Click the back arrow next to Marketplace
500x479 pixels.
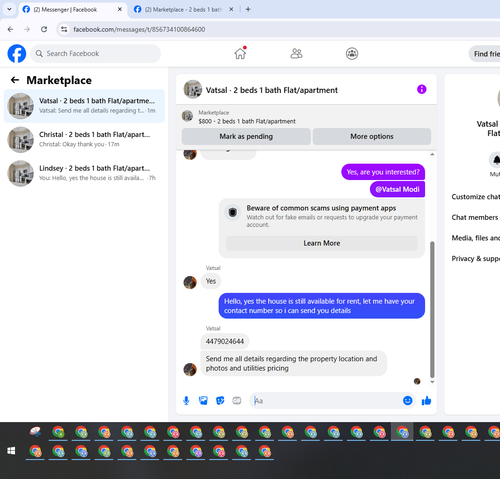coord(15,80)
